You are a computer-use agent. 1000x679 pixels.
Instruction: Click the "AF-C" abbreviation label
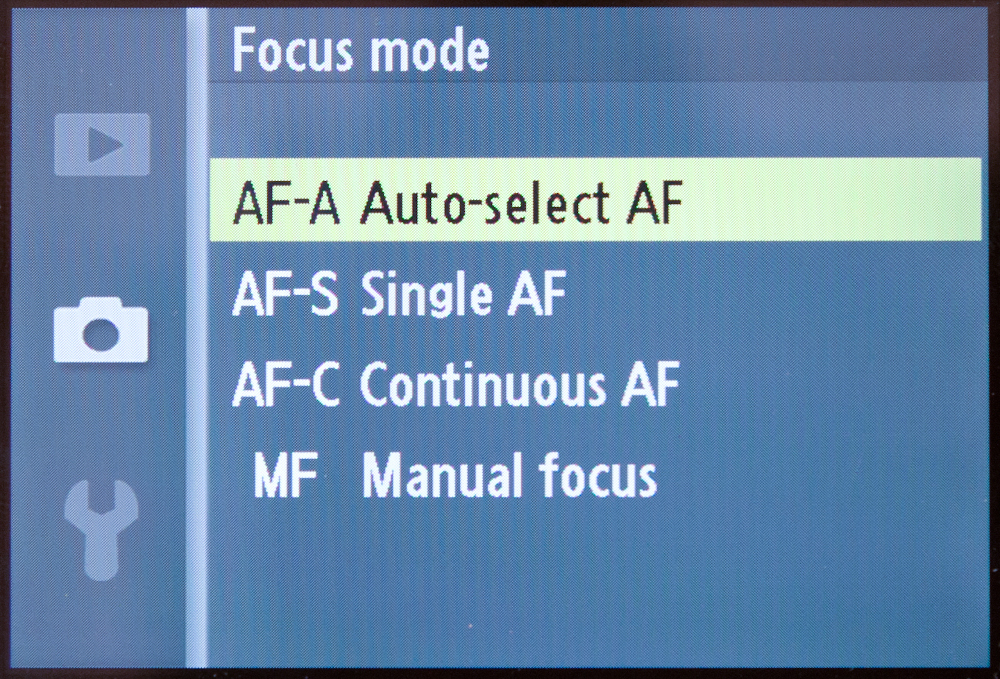coord(285,384)
